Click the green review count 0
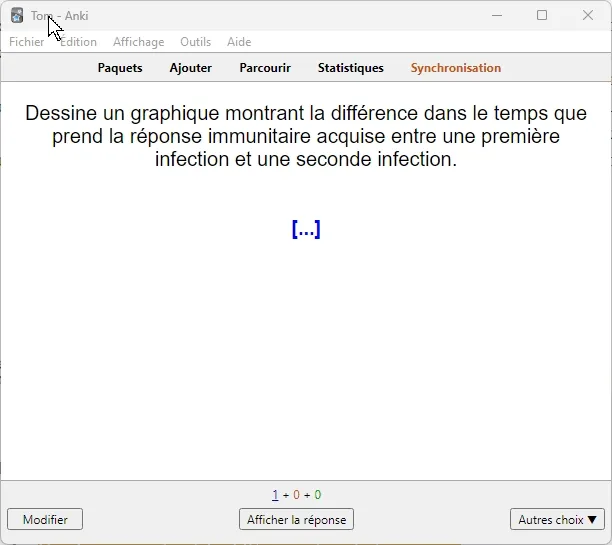 tap(318, 495)
